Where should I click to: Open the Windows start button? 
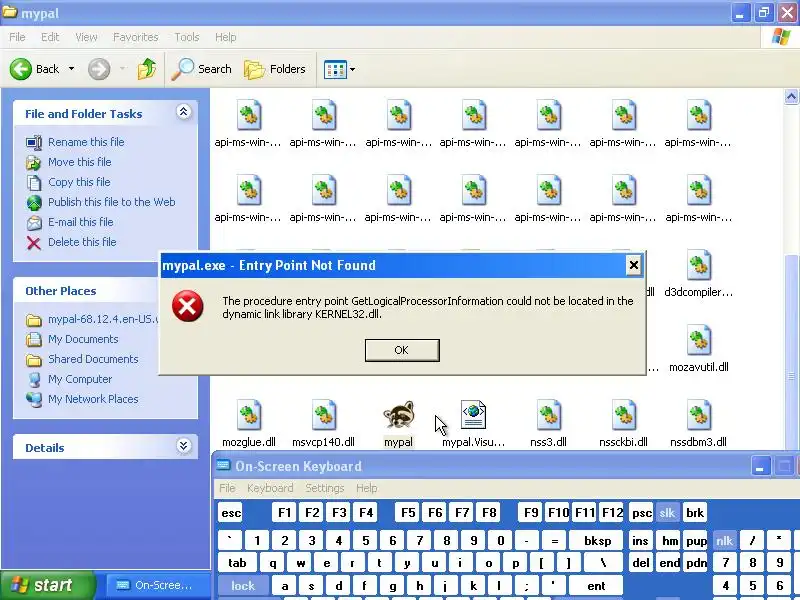click(47, 585)
